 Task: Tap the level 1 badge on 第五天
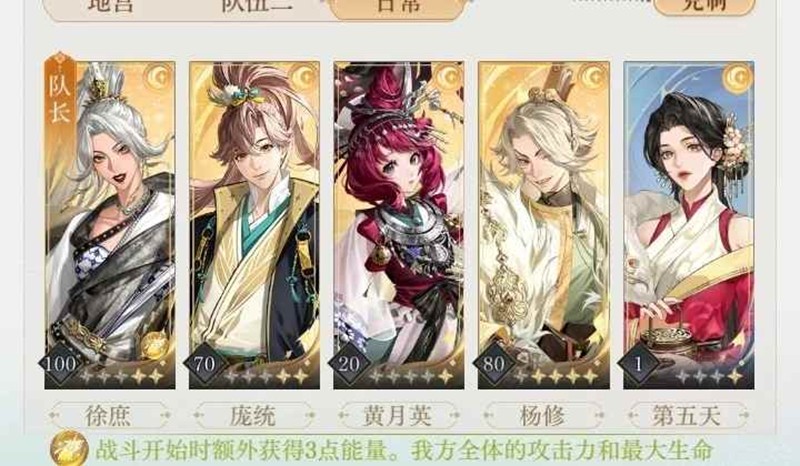point(638,363)
